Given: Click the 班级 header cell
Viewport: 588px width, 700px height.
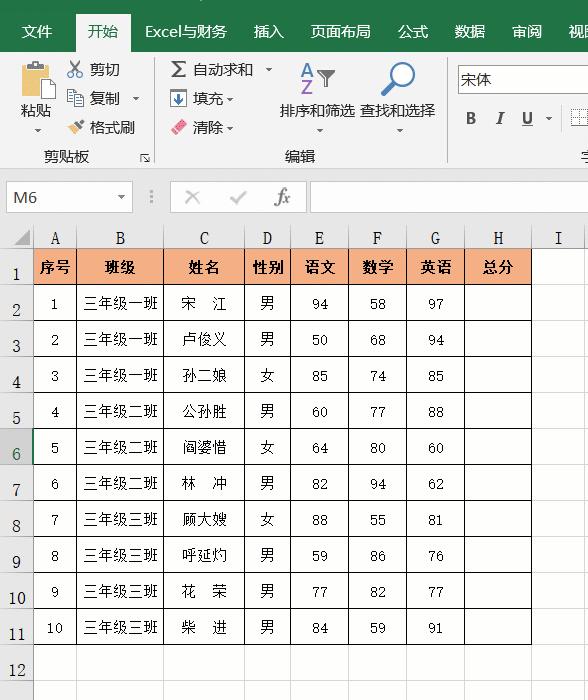Looking at the screenshot, I should tap(120, 267).
